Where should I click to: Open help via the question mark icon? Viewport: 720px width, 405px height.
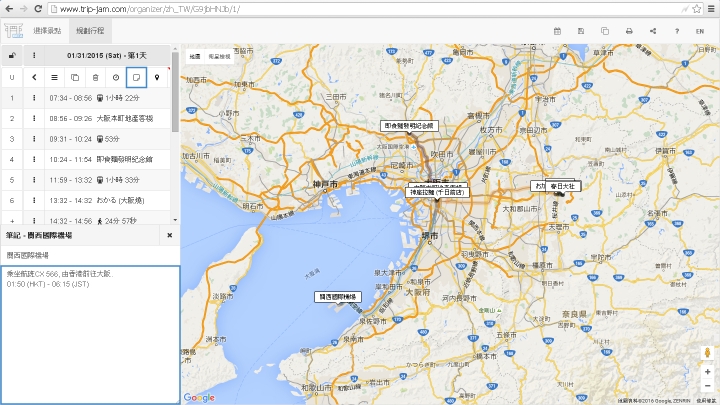coord(677,31)
